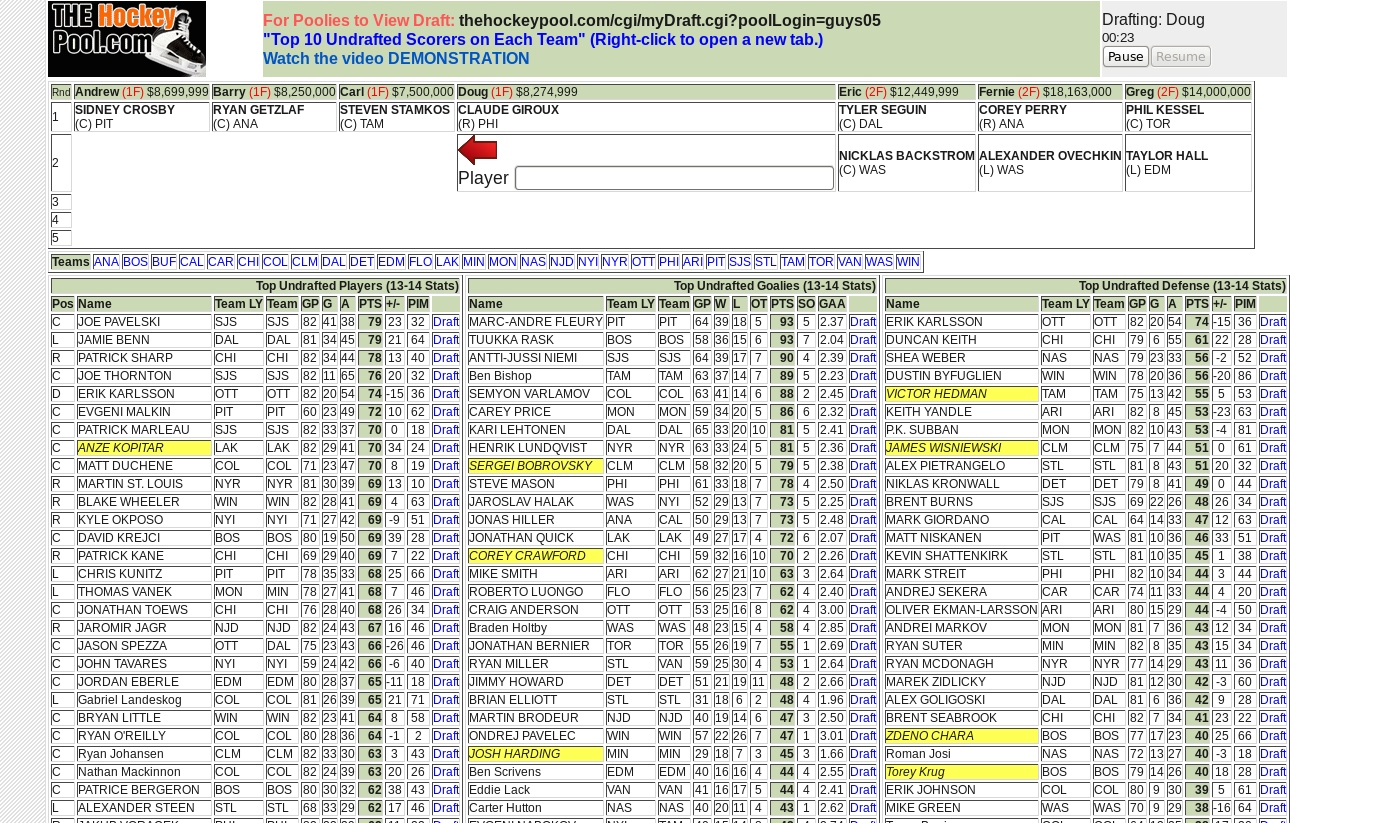The height and width of the screenshot is (823, 1386).
Task: Draft defenseman Mike Green
Action: [1273, 808]
